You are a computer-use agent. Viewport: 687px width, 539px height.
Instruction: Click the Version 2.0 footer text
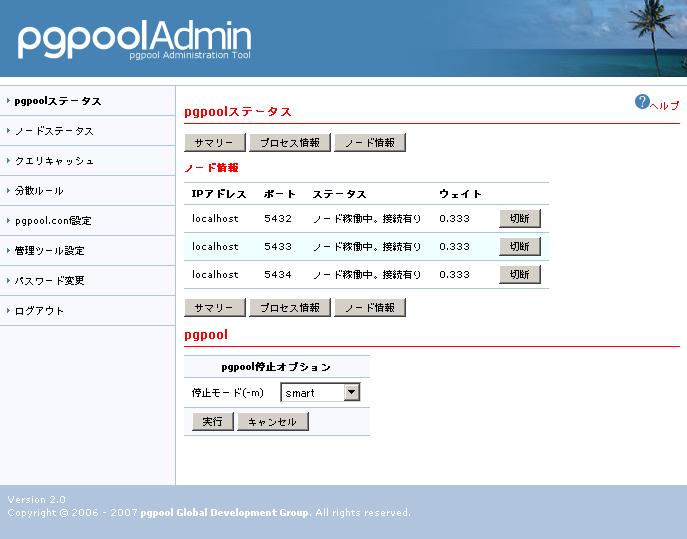[37, 500]
